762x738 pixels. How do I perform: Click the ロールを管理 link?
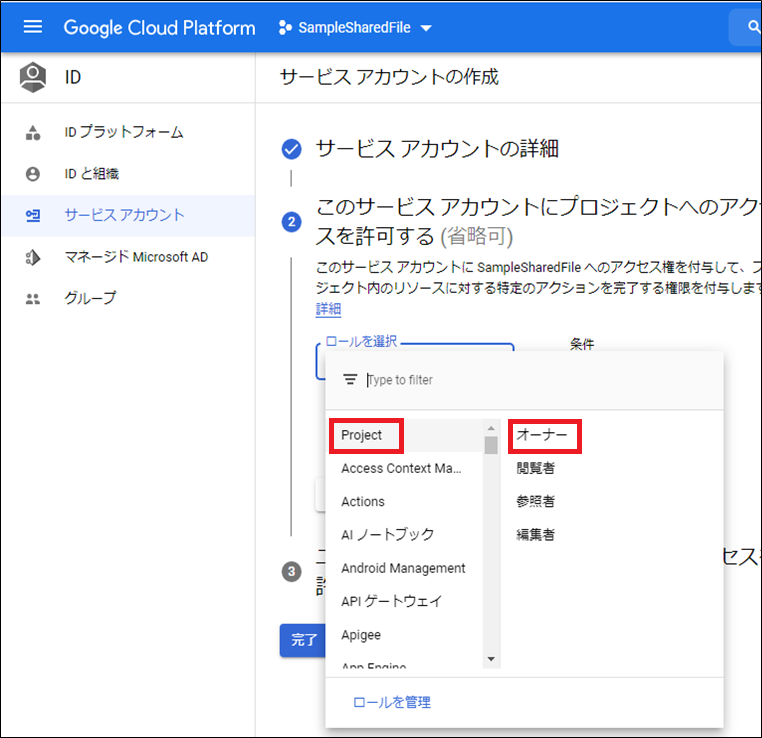pos(392,703)
